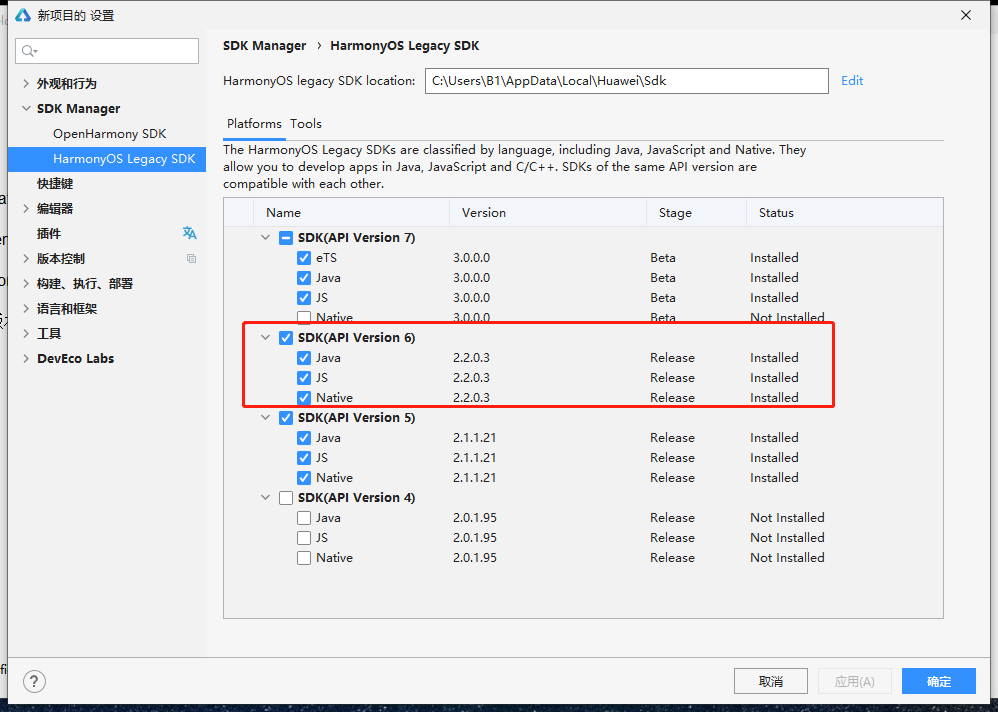Image resolution: width=998 pixels, height=712 pixels.
Task: Uncheck JS 2.1.1.21 checkbox
Action: [304, 458]
